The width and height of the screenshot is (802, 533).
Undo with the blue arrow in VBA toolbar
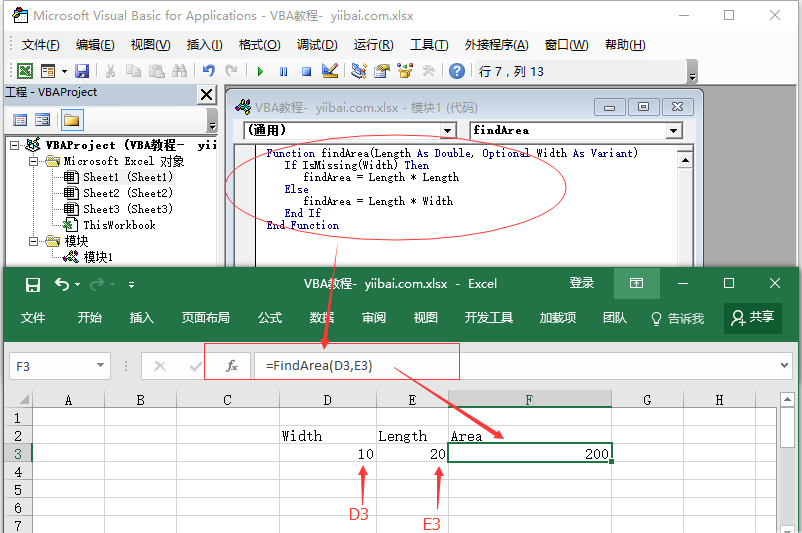point(208,71)
